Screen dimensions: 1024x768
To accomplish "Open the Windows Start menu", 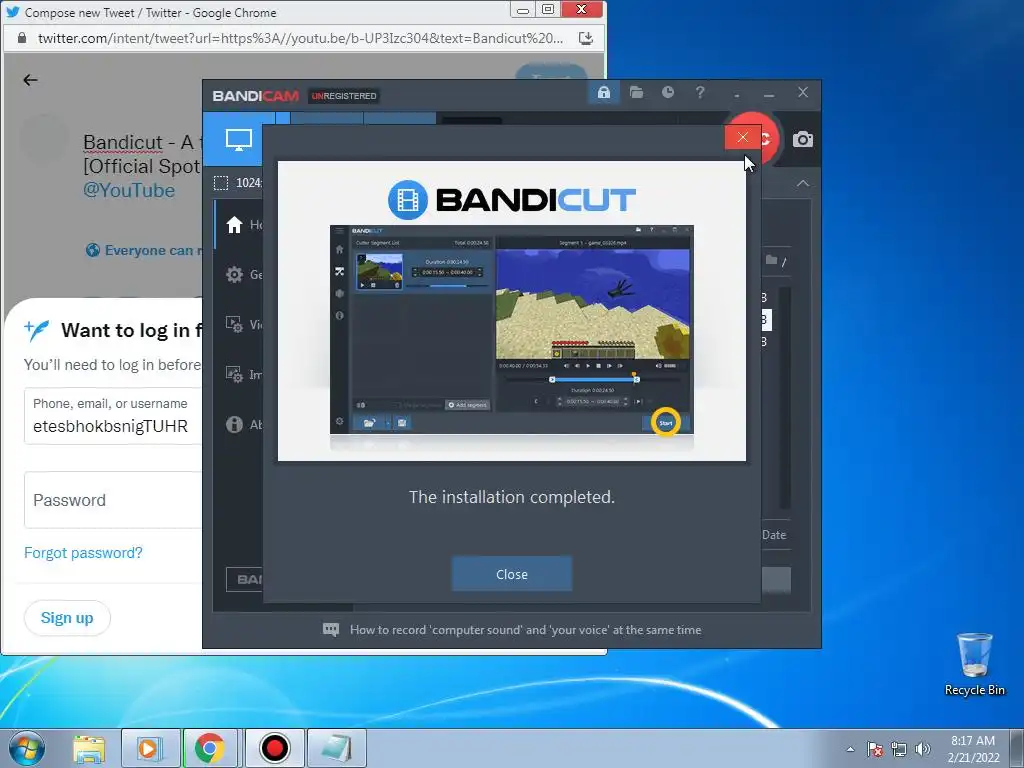I will point(27,748).
